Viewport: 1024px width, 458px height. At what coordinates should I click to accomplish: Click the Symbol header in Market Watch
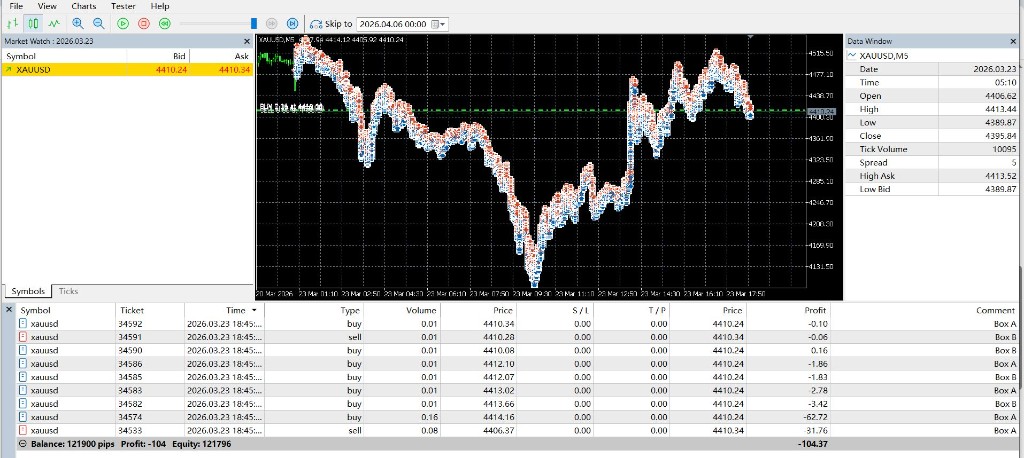pyautogui.click(x=20, y=56)
